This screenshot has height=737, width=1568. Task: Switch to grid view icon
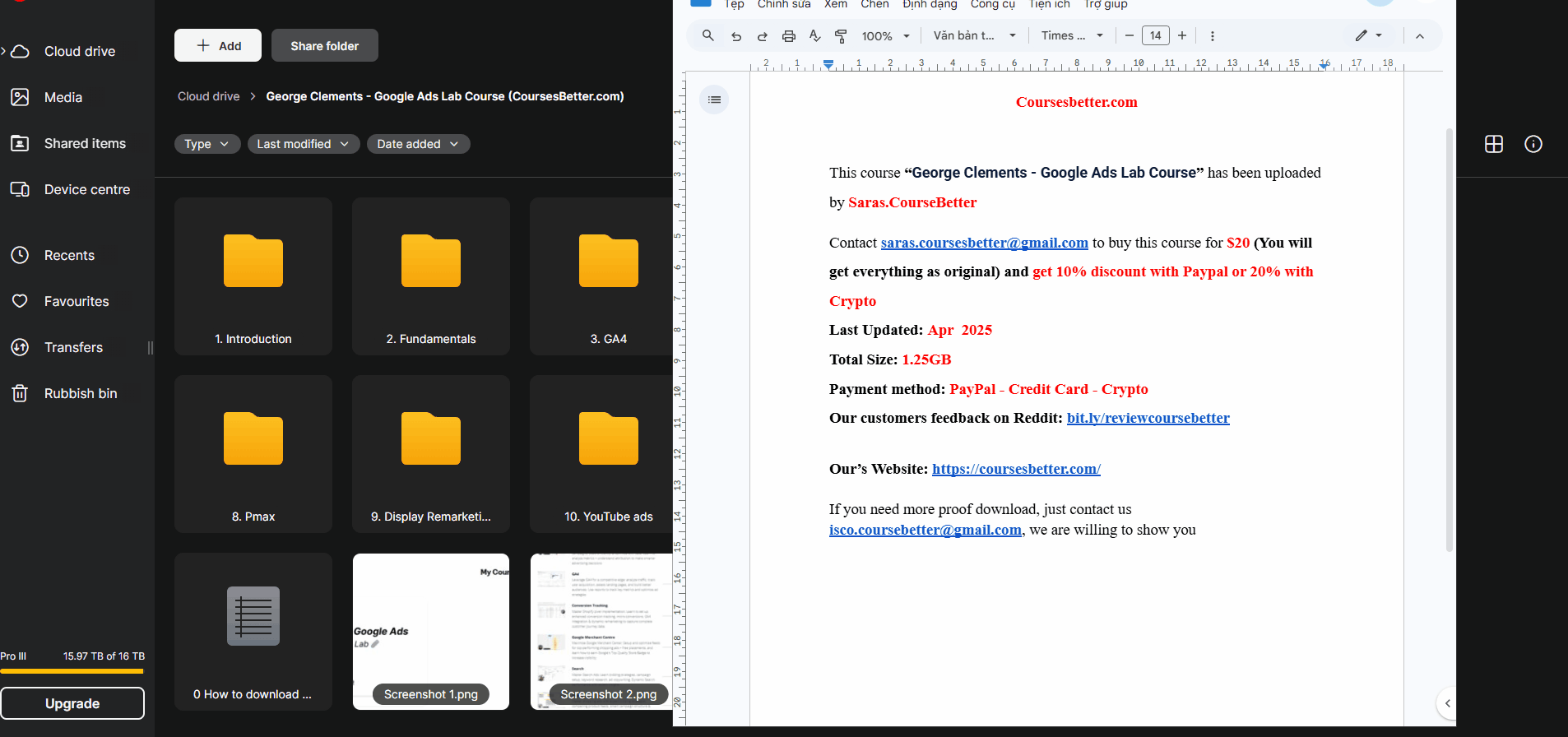click(x=1494, y=144)
